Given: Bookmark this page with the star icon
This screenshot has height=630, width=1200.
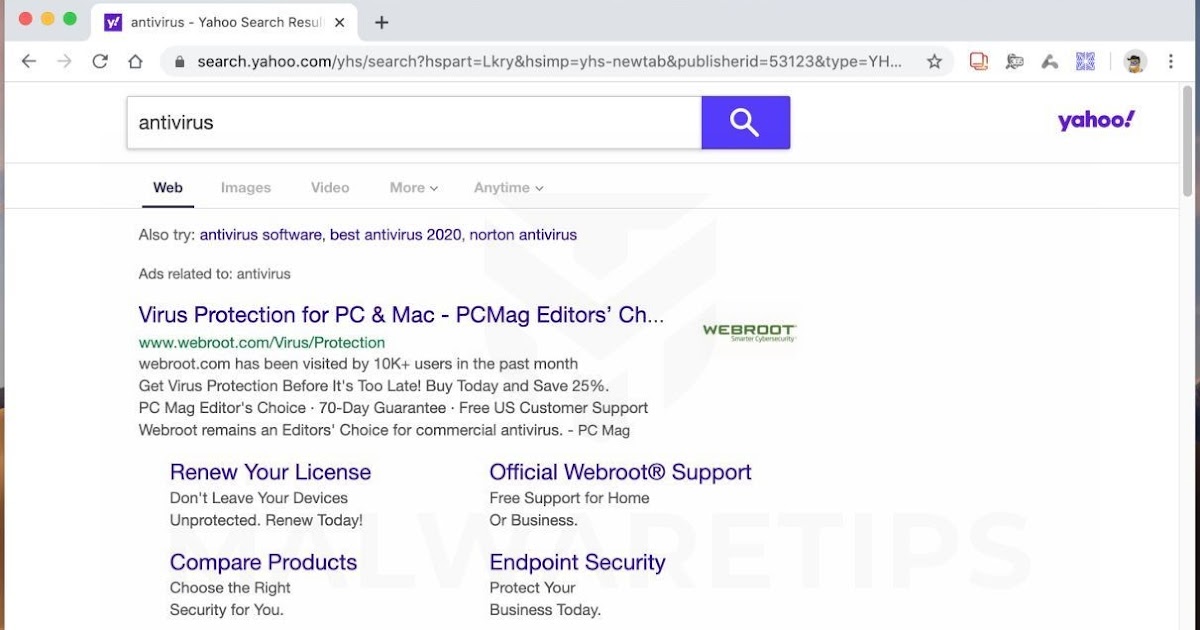Looking at the screenshot, I should (x=934, y=62).
